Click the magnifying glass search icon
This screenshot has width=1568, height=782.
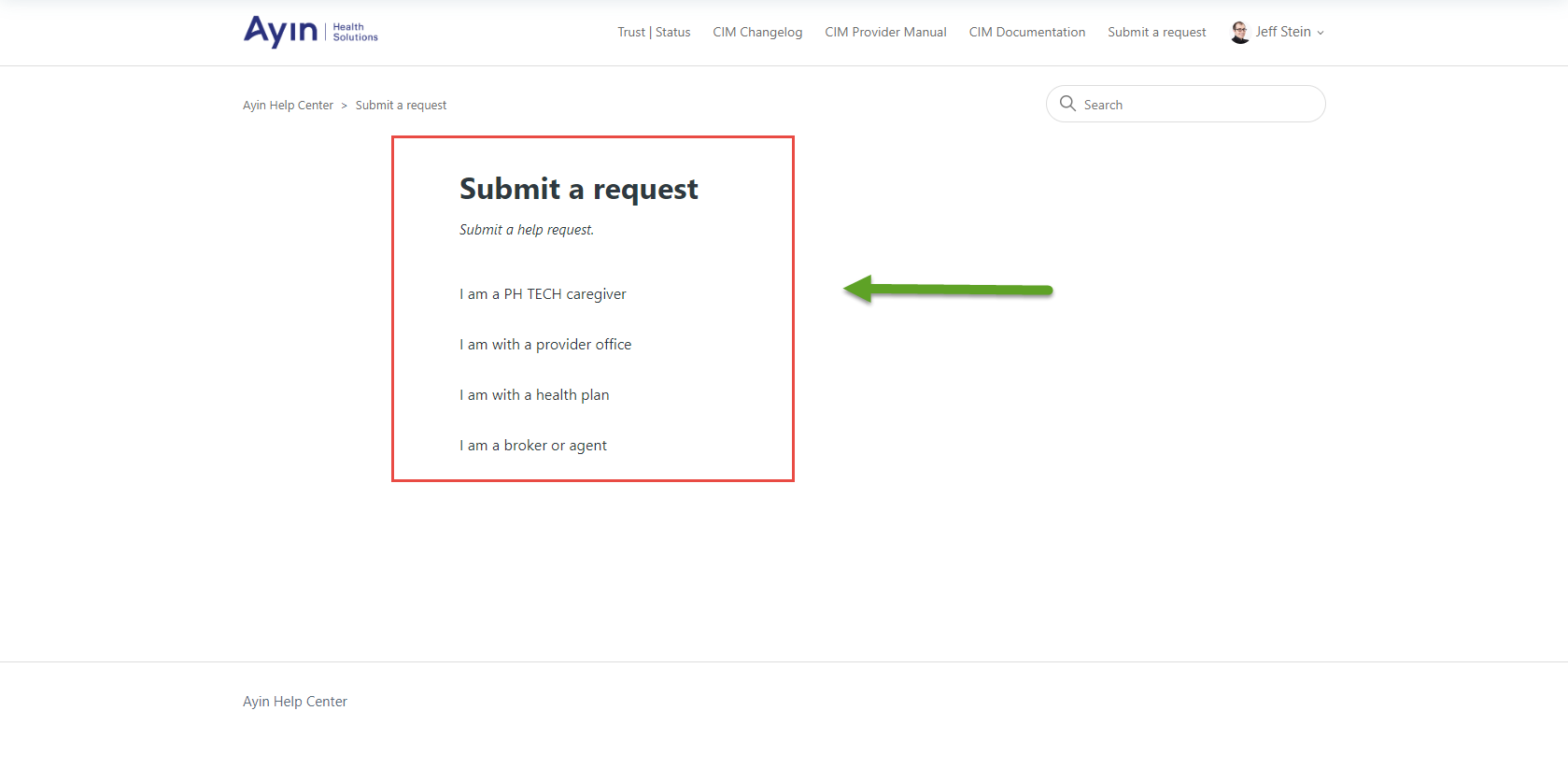pos(1067,104)
